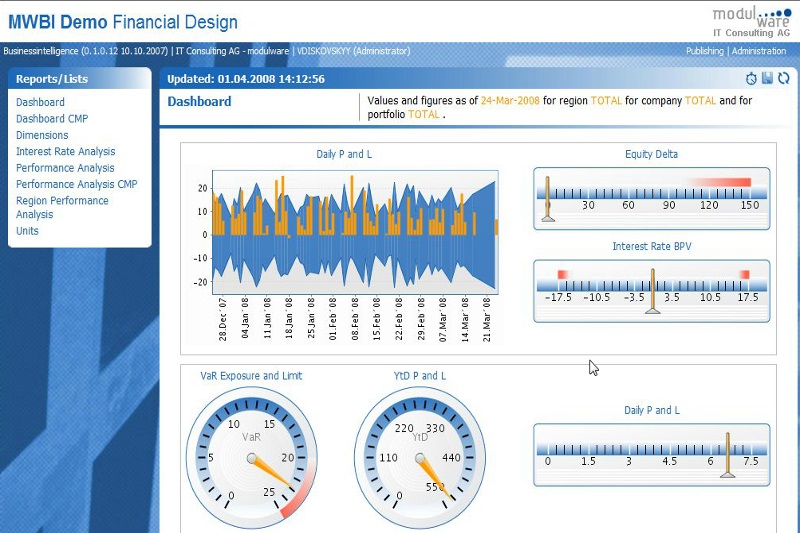800x533 pixels.
Task: Click the Equity Delta title
Action: tap(651, 154)
